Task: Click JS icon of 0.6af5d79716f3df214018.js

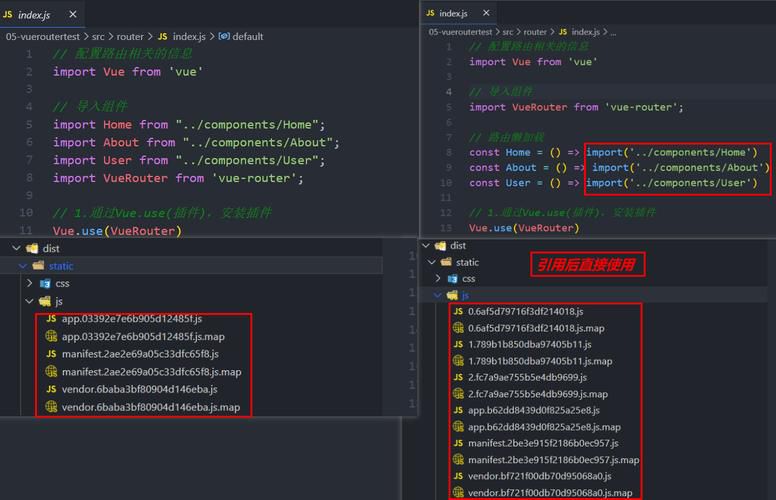Action: (458, 311)
